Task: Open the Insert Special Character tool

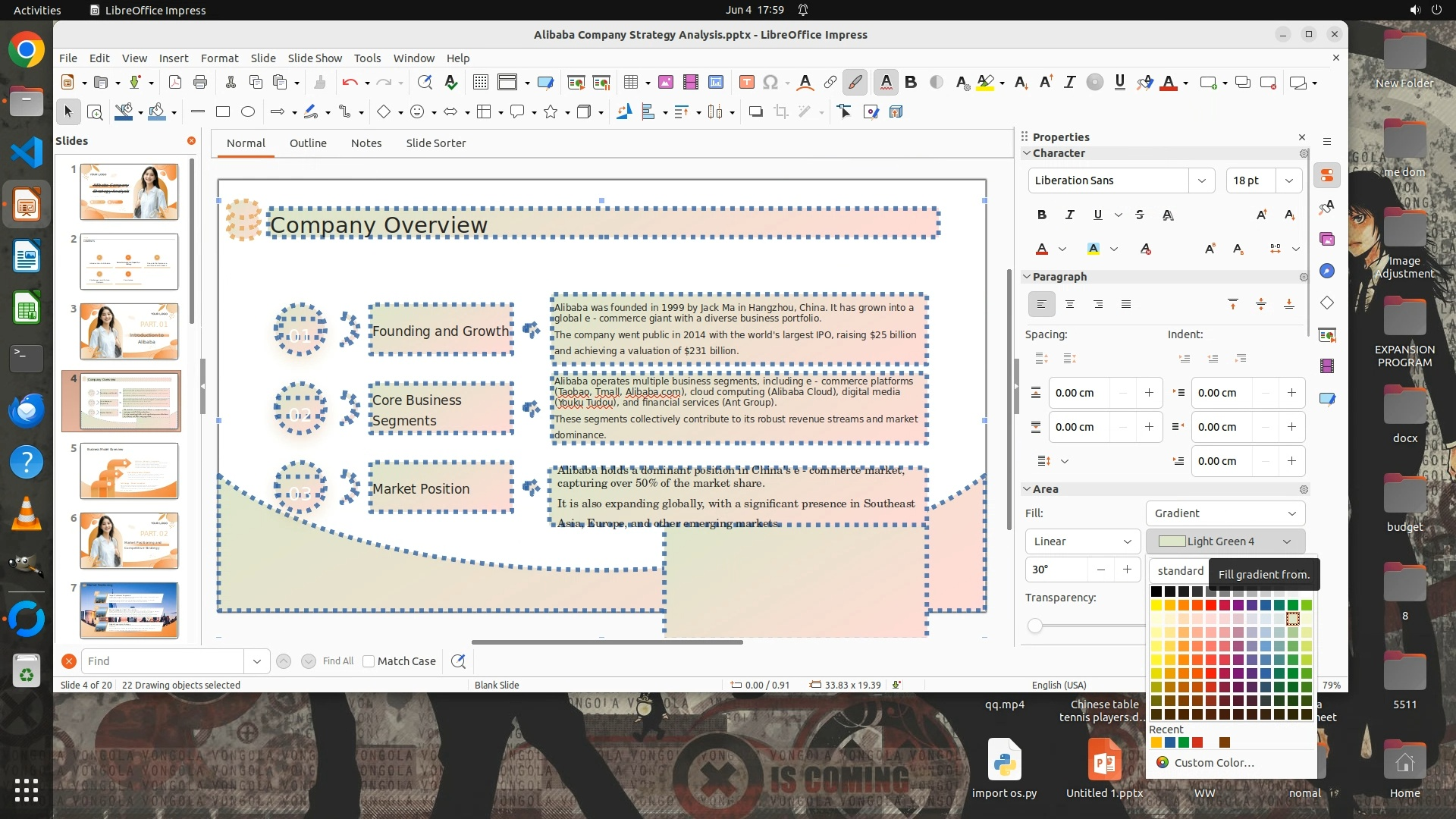Action: pyautogui.click(x=770, y=83)
